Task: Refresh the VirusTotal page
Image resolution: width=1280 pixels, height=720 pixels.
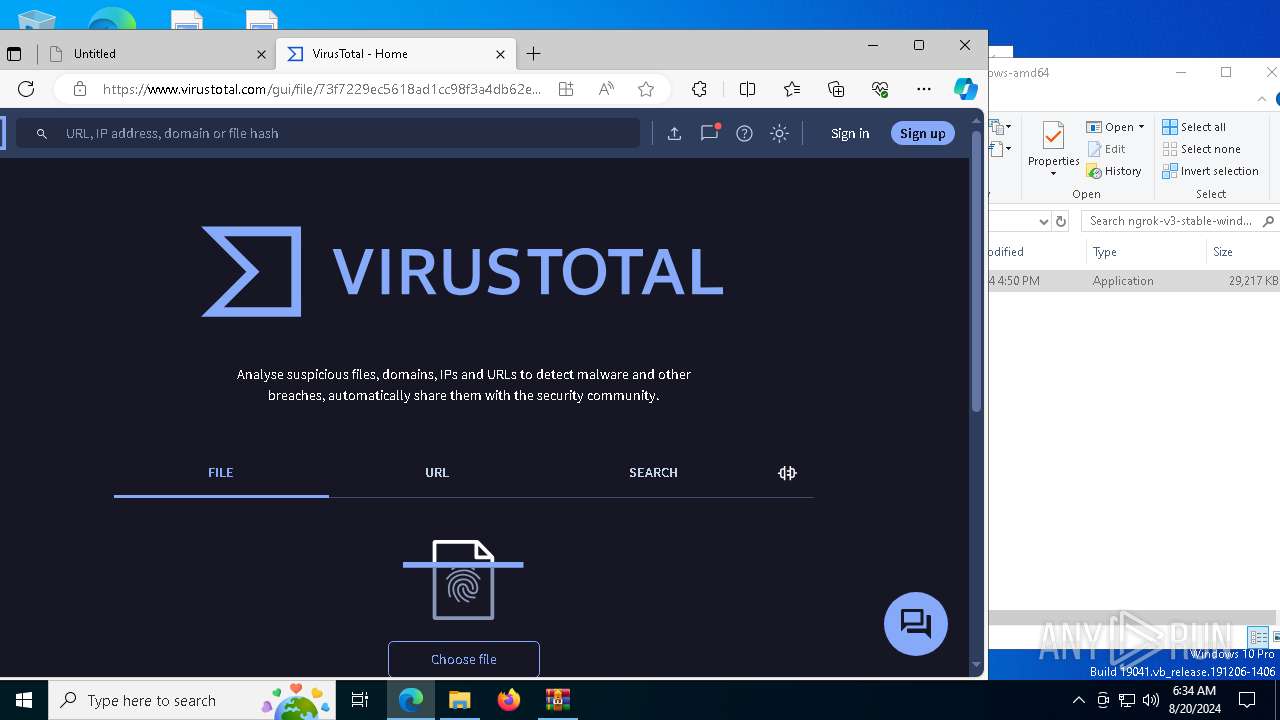Action: 26,89
